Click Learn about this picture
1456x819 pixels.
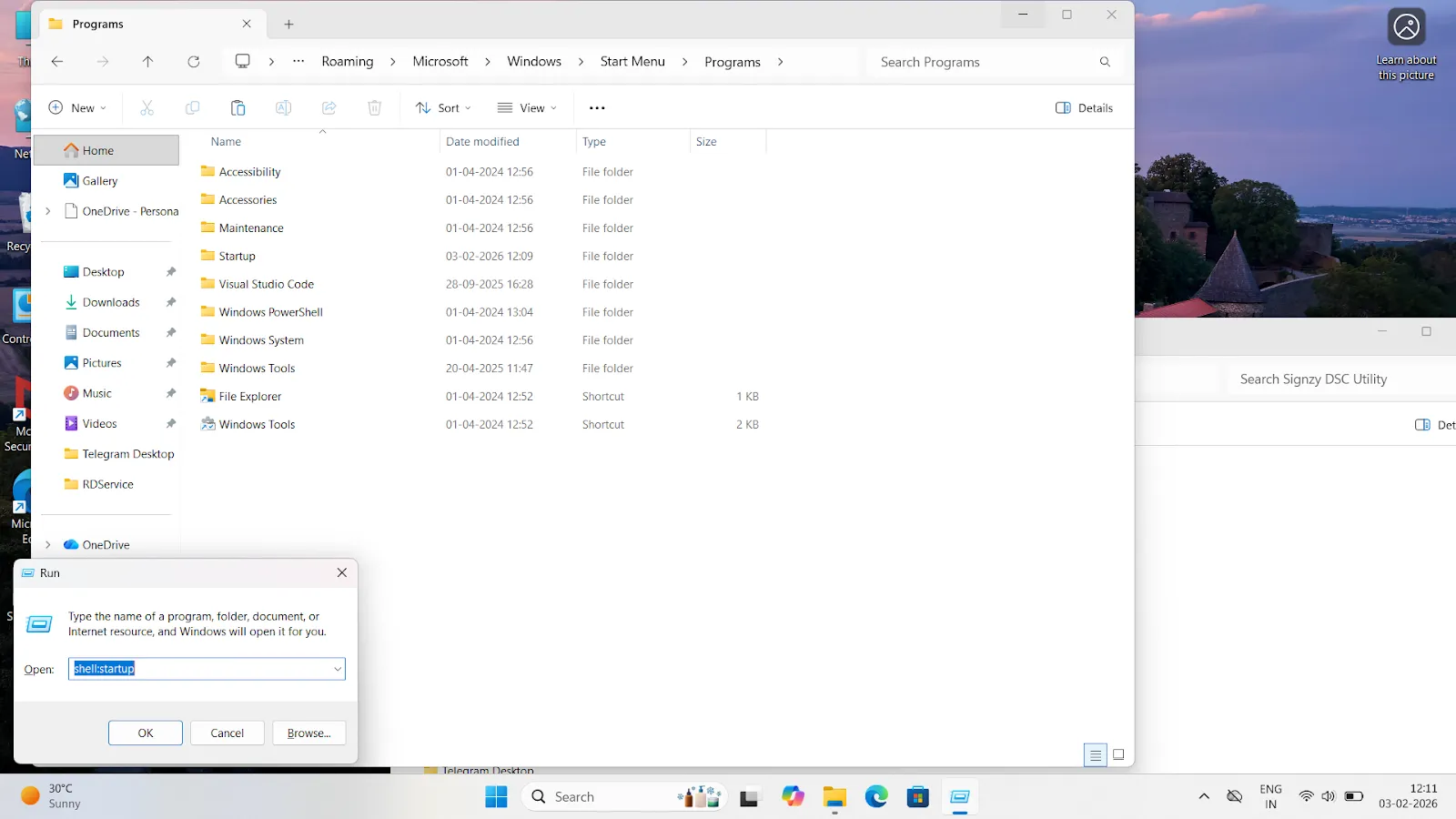pos(1406,44)
